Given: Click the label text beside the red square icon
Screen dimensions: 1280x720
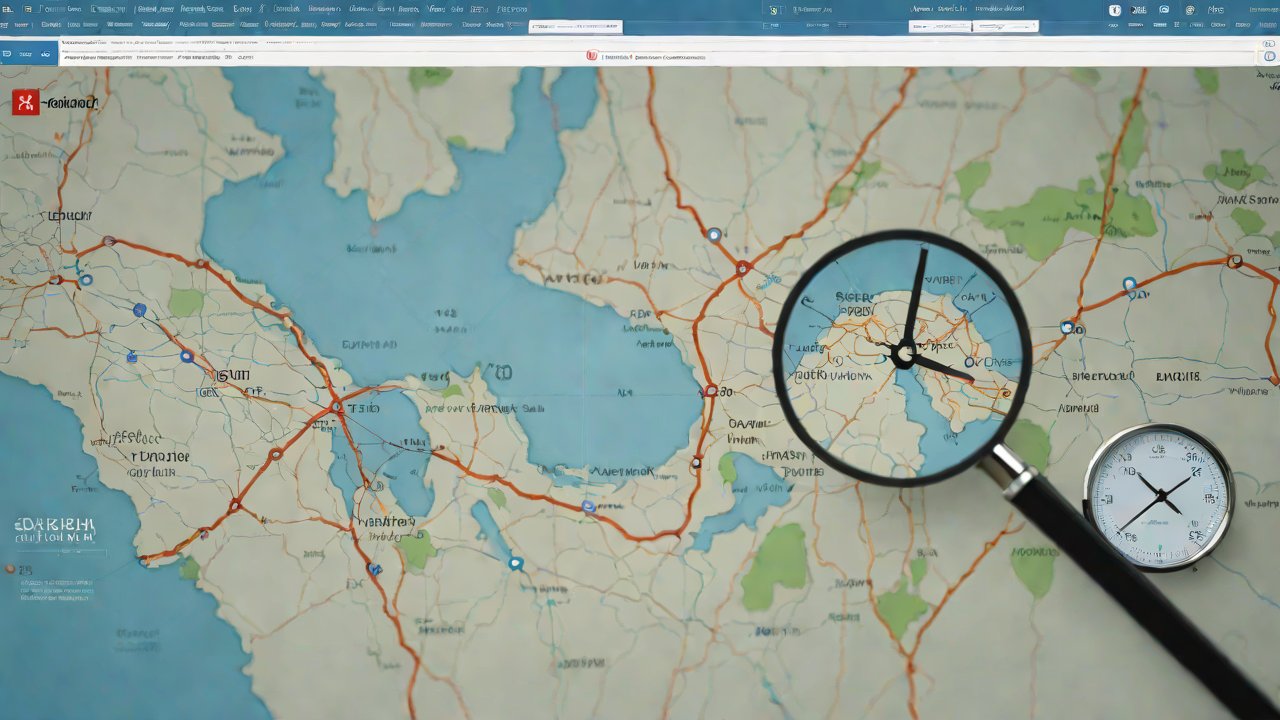Looking at the screenshot, I should pyautogui.click(x=72, y=102).
